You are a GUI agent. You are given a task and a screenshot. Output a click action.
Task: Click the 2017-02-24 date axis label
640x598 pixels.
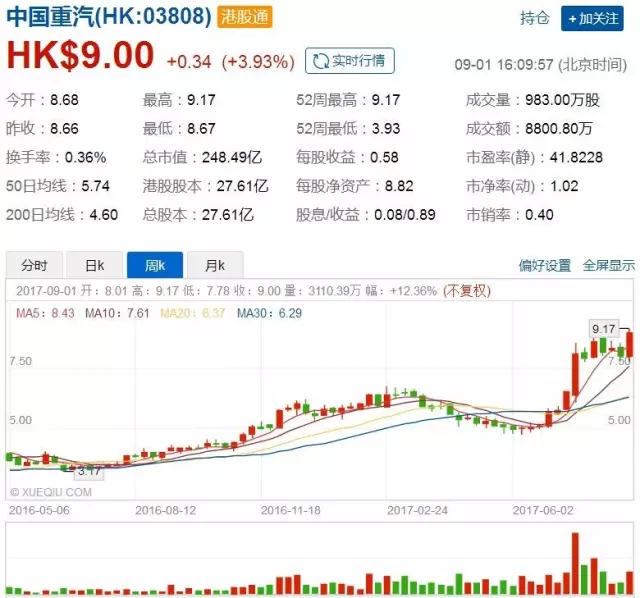pyautogui.click(x=418, y=511)
